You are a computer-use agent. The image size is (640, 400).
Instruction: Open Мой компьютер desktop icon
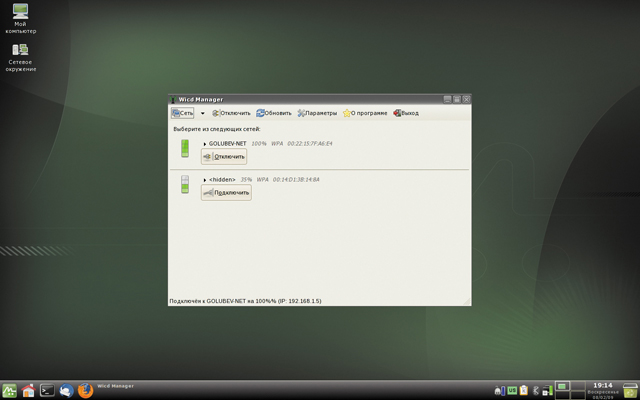(x=20, y=18)
